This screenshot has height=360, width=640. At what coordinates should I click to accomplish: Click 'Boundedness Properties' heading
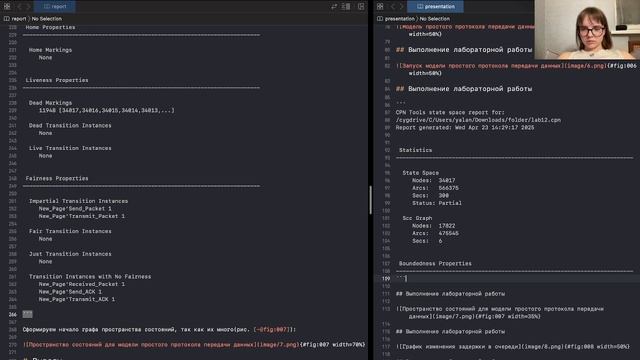tap(435, 264)
